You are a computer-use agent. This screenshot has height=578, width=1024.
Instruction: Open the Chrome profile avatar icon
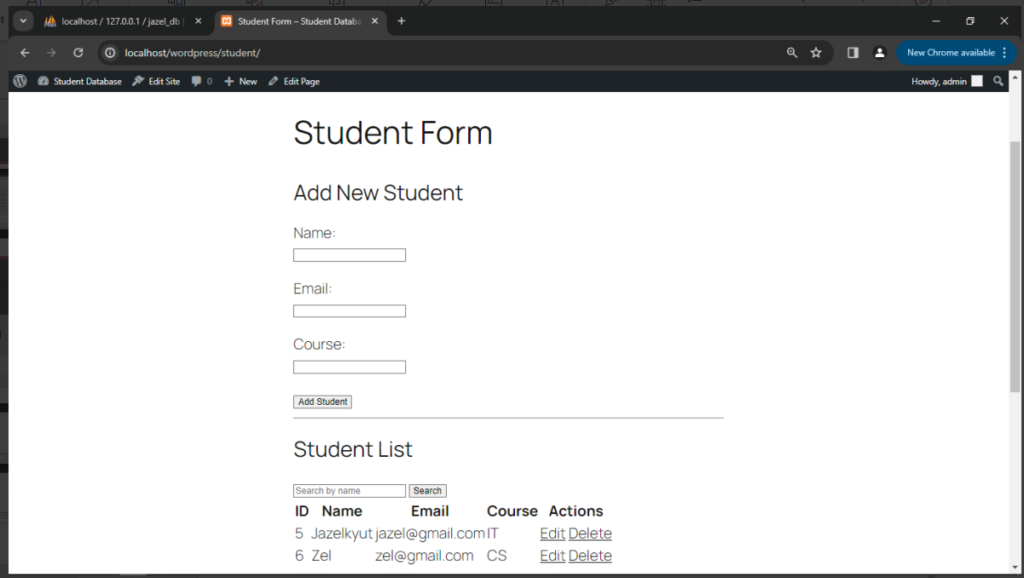(879, 53)
